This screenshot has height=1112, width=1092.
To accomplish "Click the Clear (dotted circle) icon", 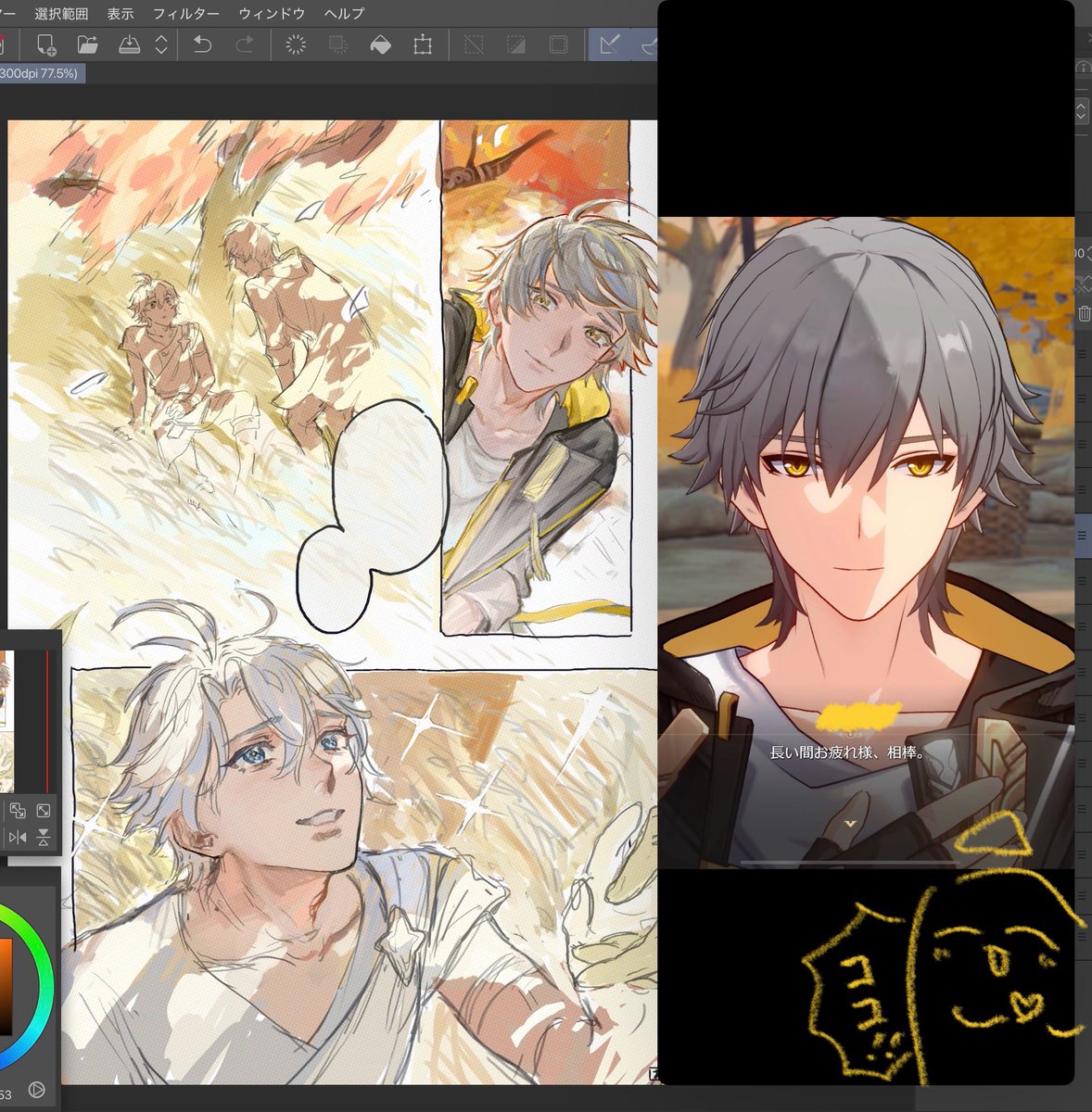I will (x=296, y=44).
